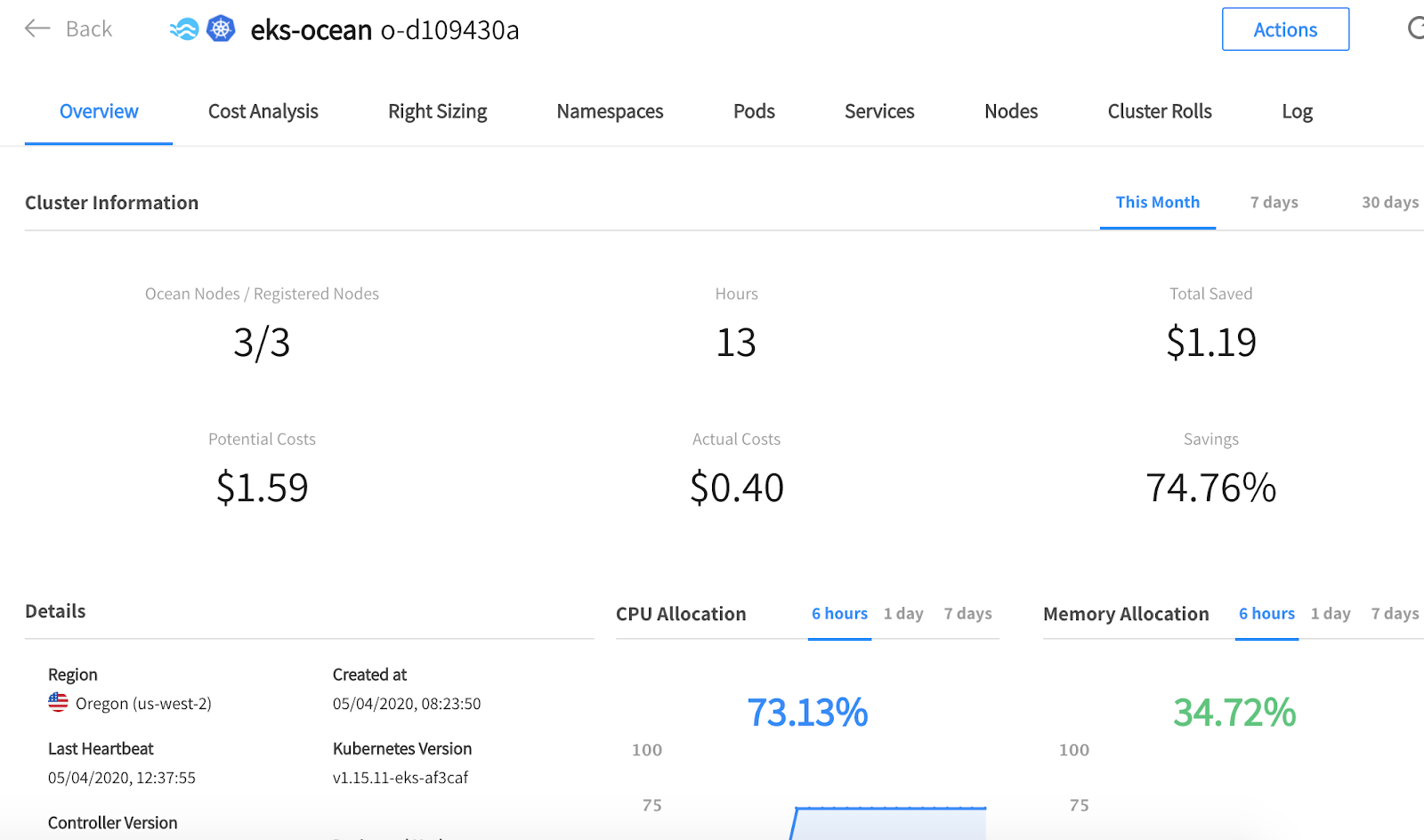Open the Services tab
The width and height of the screenshot is (1424, 840).
[879, 111]
